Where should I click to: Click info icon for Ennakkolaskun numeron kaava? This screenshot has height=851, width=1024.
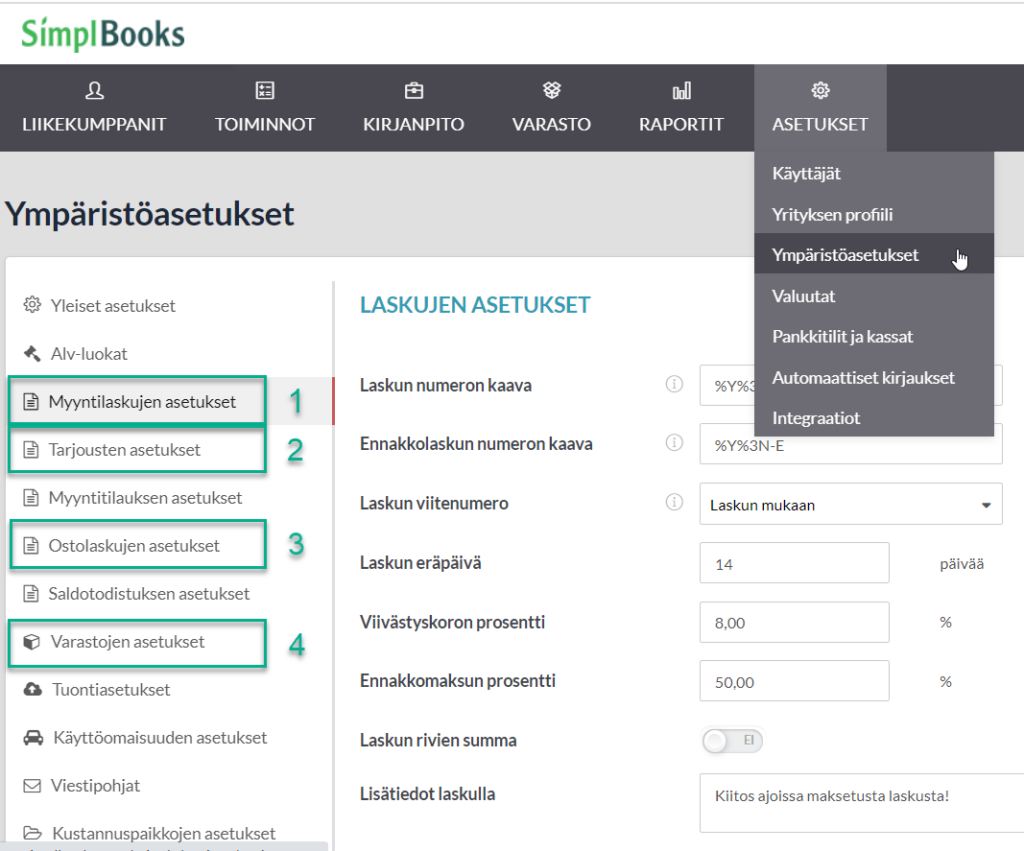pyautogui.click(x=674, y=443)
